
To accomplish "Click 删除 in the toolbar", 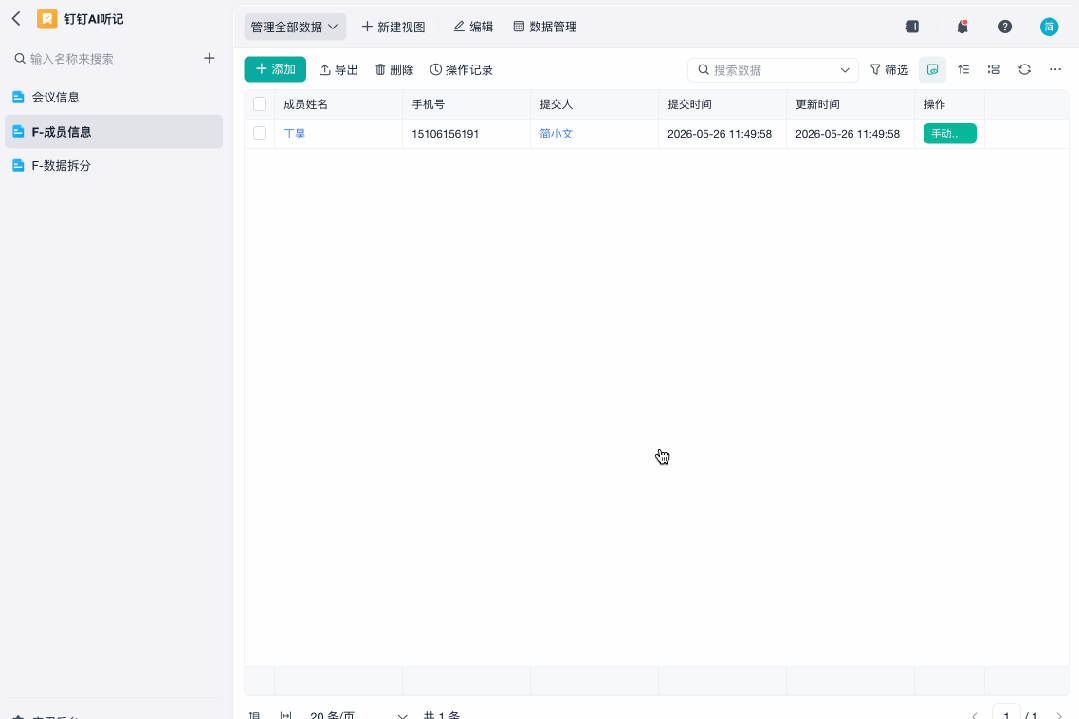I will click(394, 70).
